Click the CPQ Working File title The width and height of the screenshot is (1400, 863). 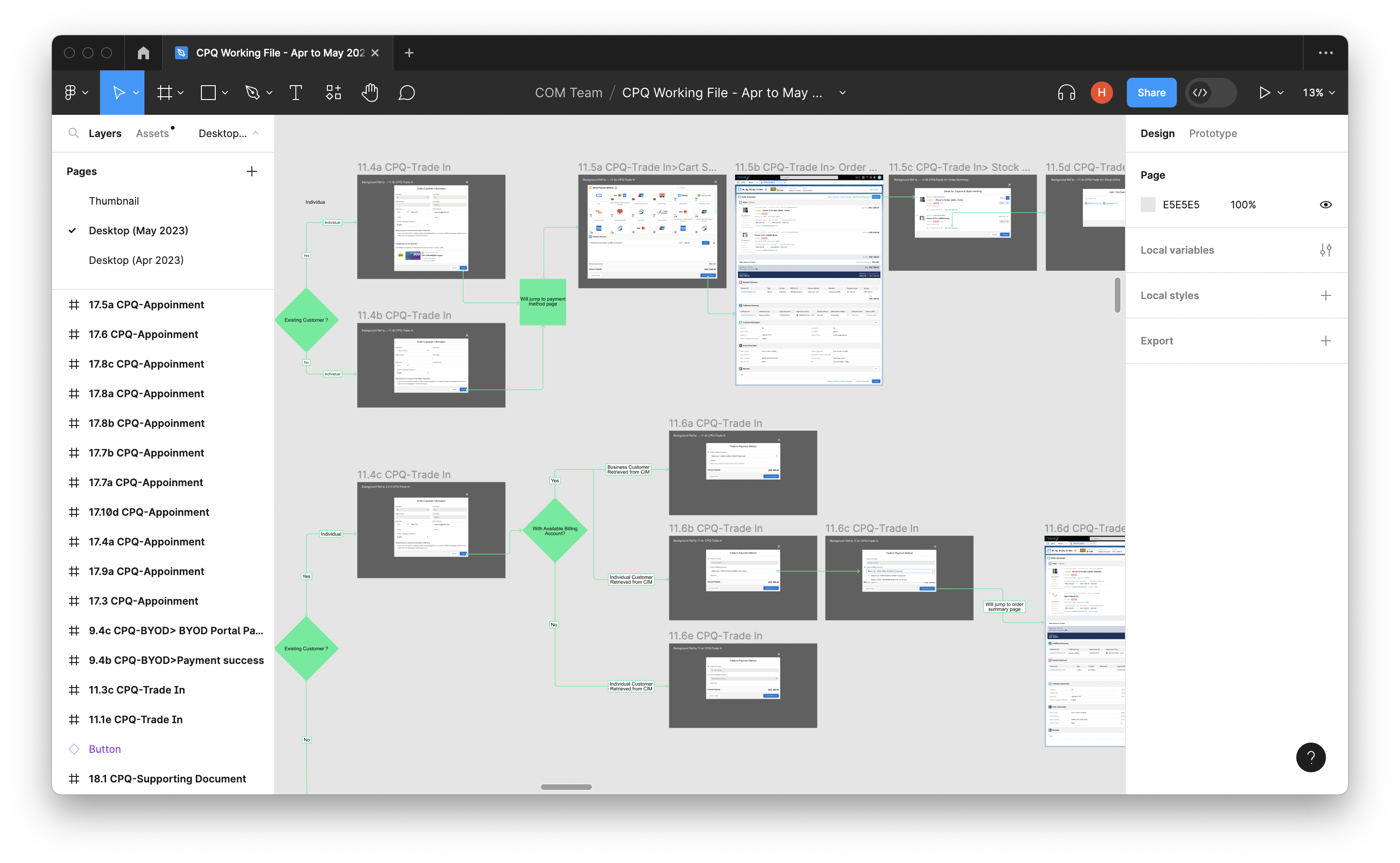click(721, 93)
